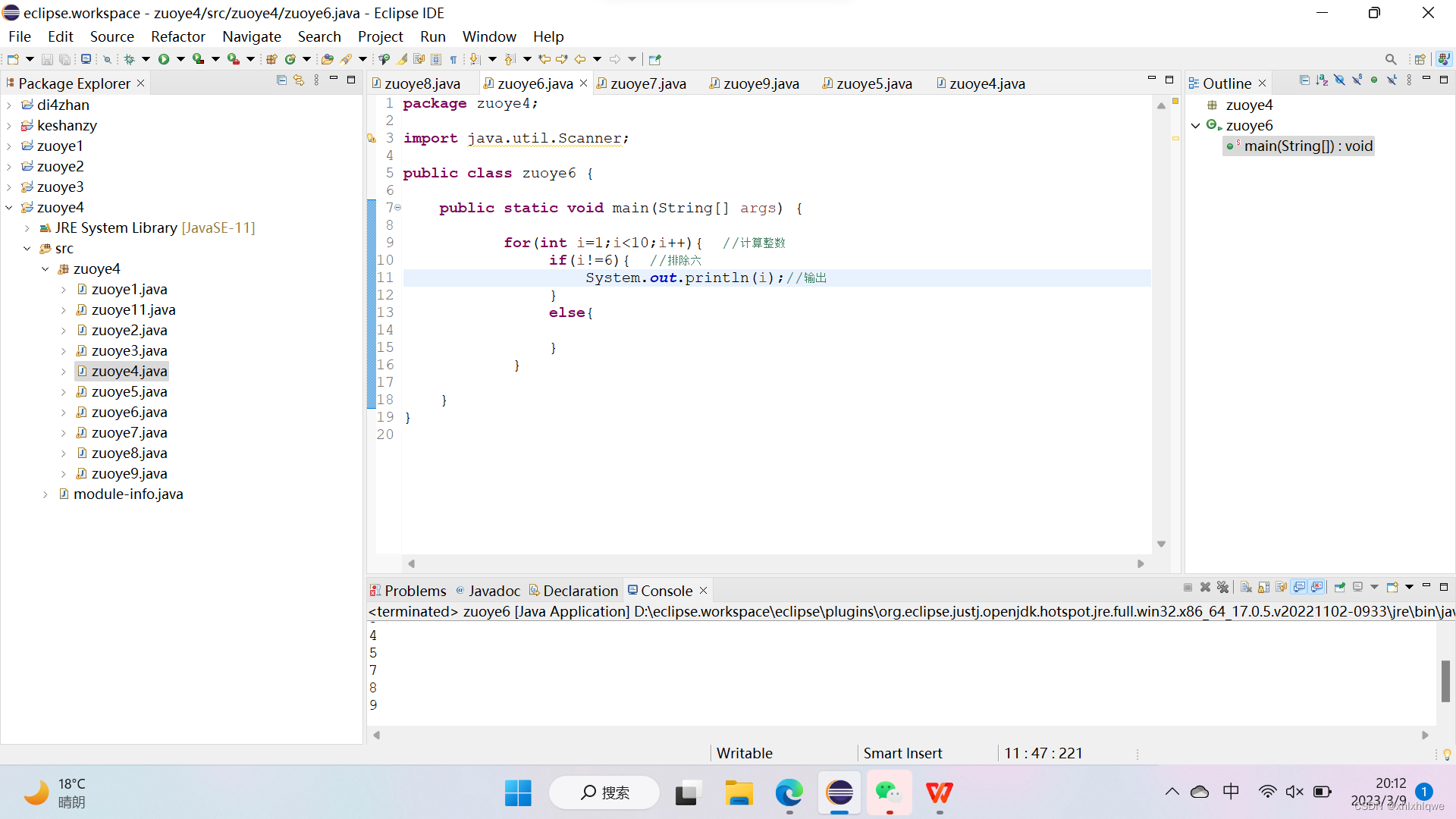Toggle Scroll Lock in Console
This screenshot has width=1456, height=819.
[x=1263, y=588]
